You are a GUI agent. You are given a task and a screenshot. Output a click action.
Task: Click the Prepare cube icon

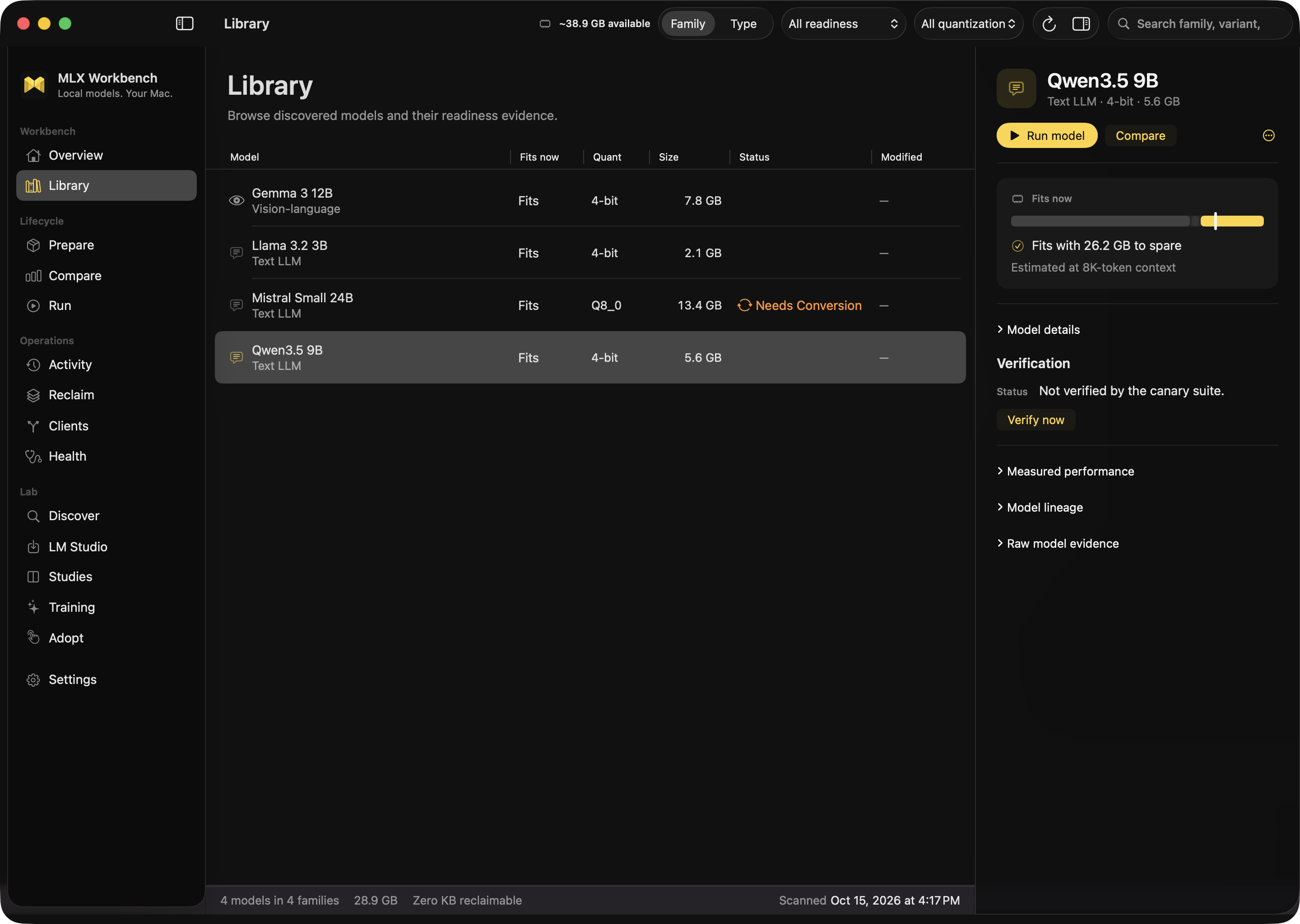(x=33, y=245)
